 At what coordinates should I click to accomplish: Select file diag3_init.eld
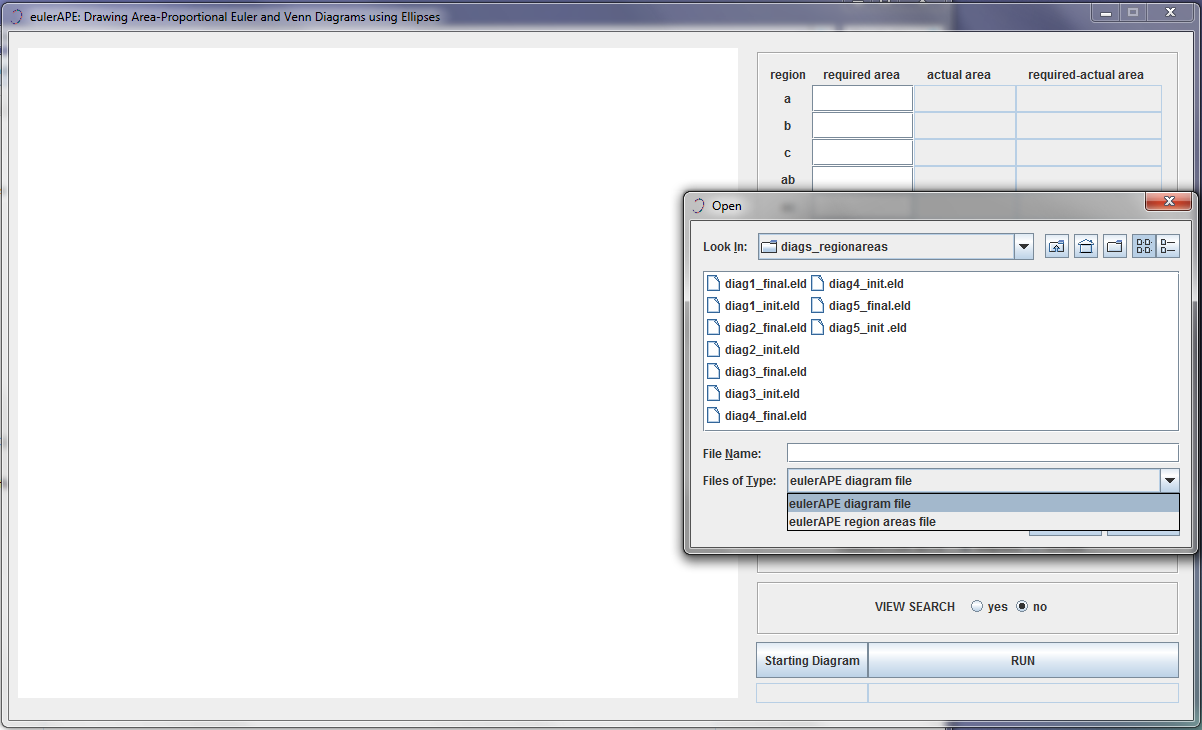click(x=754, y=394)
